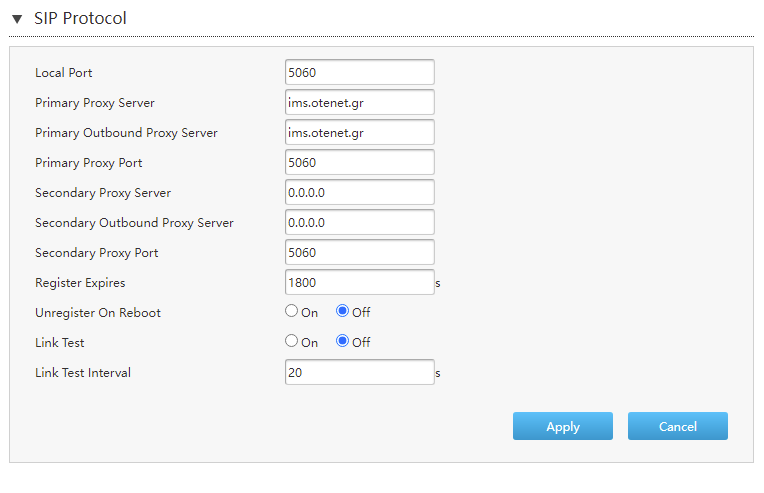Select Unregister On Reboot Off option

click(343, 311)
